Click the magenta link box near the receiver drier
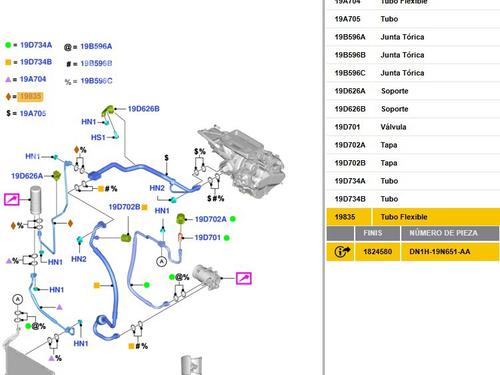This screenshot has height=375, width=500. [12, 199]
